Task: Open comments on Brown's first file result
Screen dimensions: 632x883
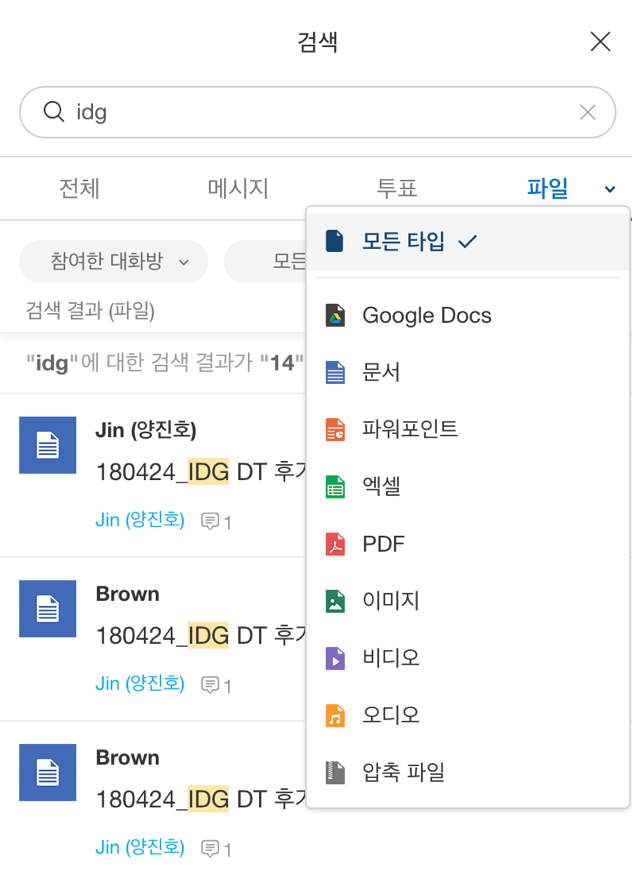Action: (x=216, y=685)
